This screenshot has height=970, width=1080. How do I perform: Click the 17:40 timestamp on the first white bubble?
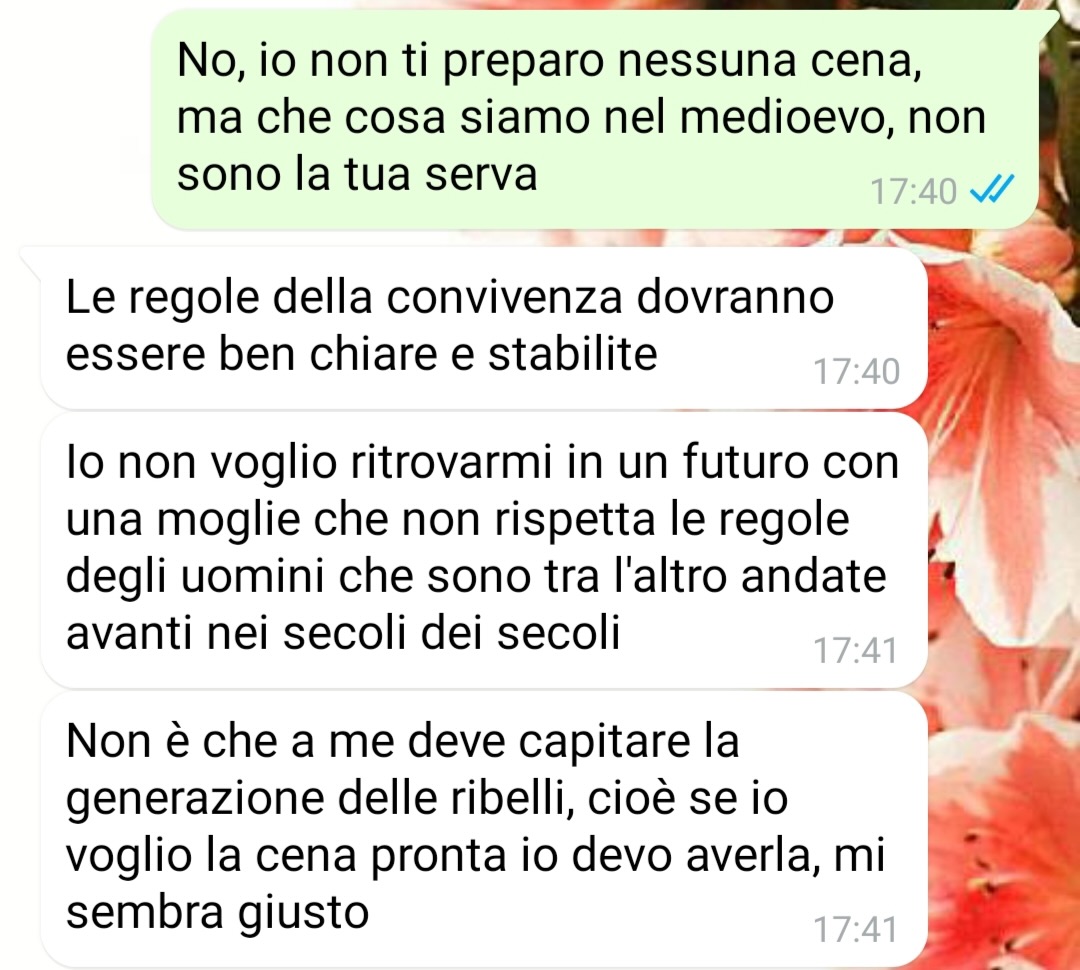point(856,372)
